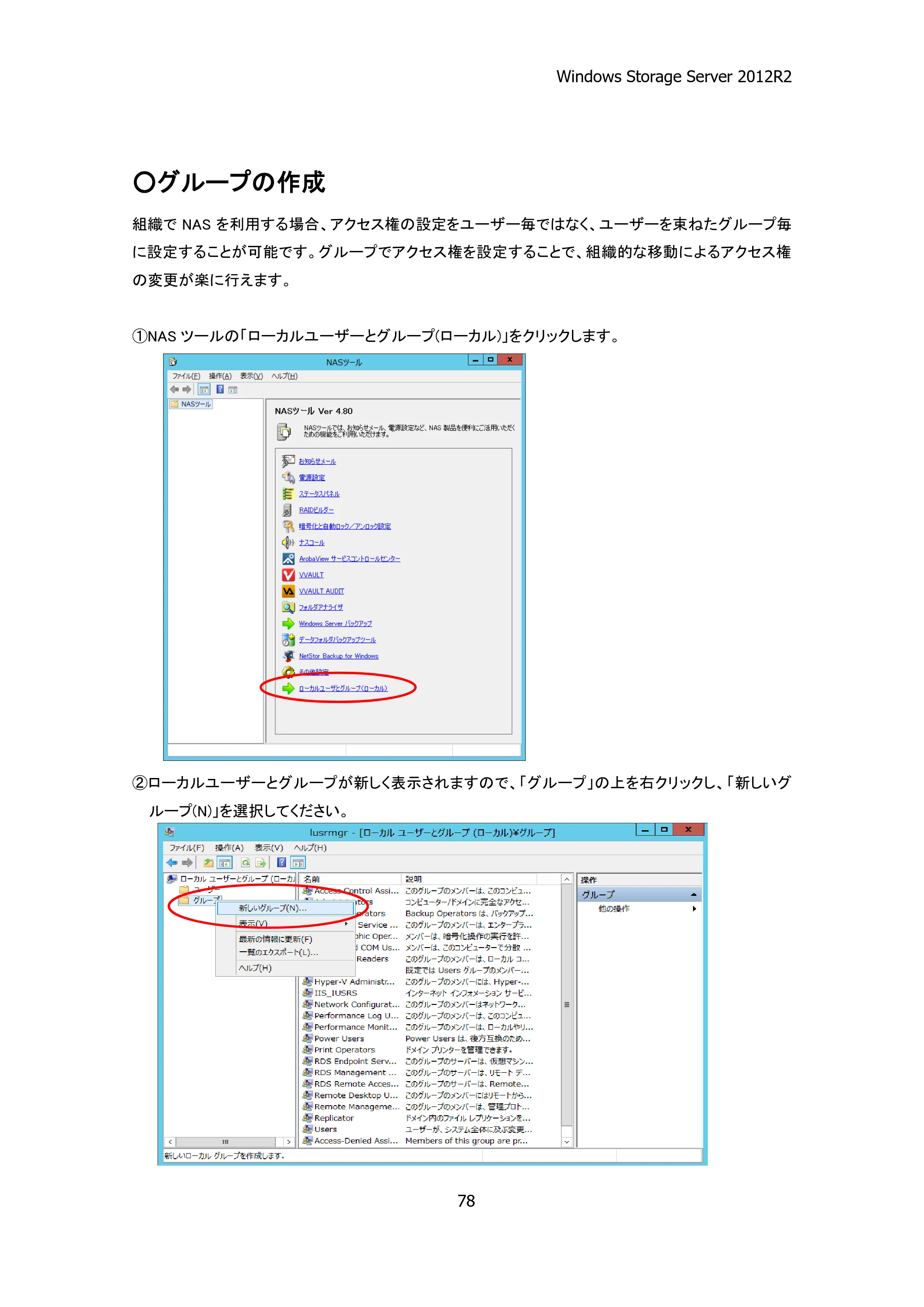The width and height of the screenshot is (924, 1307).
Task: Select 新しいグループ(N)... from context menu
Action: (286, 908)
